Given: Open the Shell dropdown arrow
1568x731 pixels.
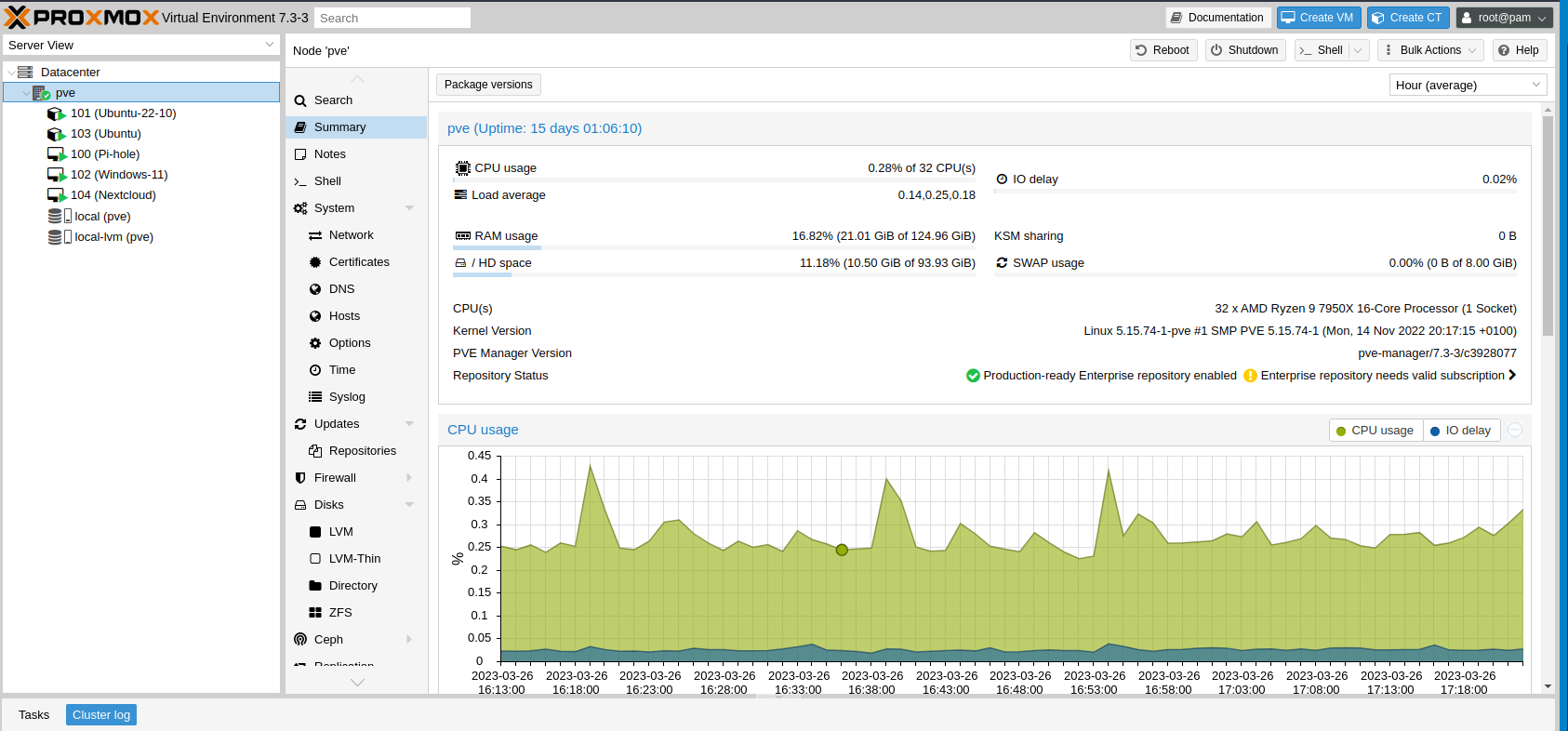Looking at the screenshot, I should [x=1359, y=50].
